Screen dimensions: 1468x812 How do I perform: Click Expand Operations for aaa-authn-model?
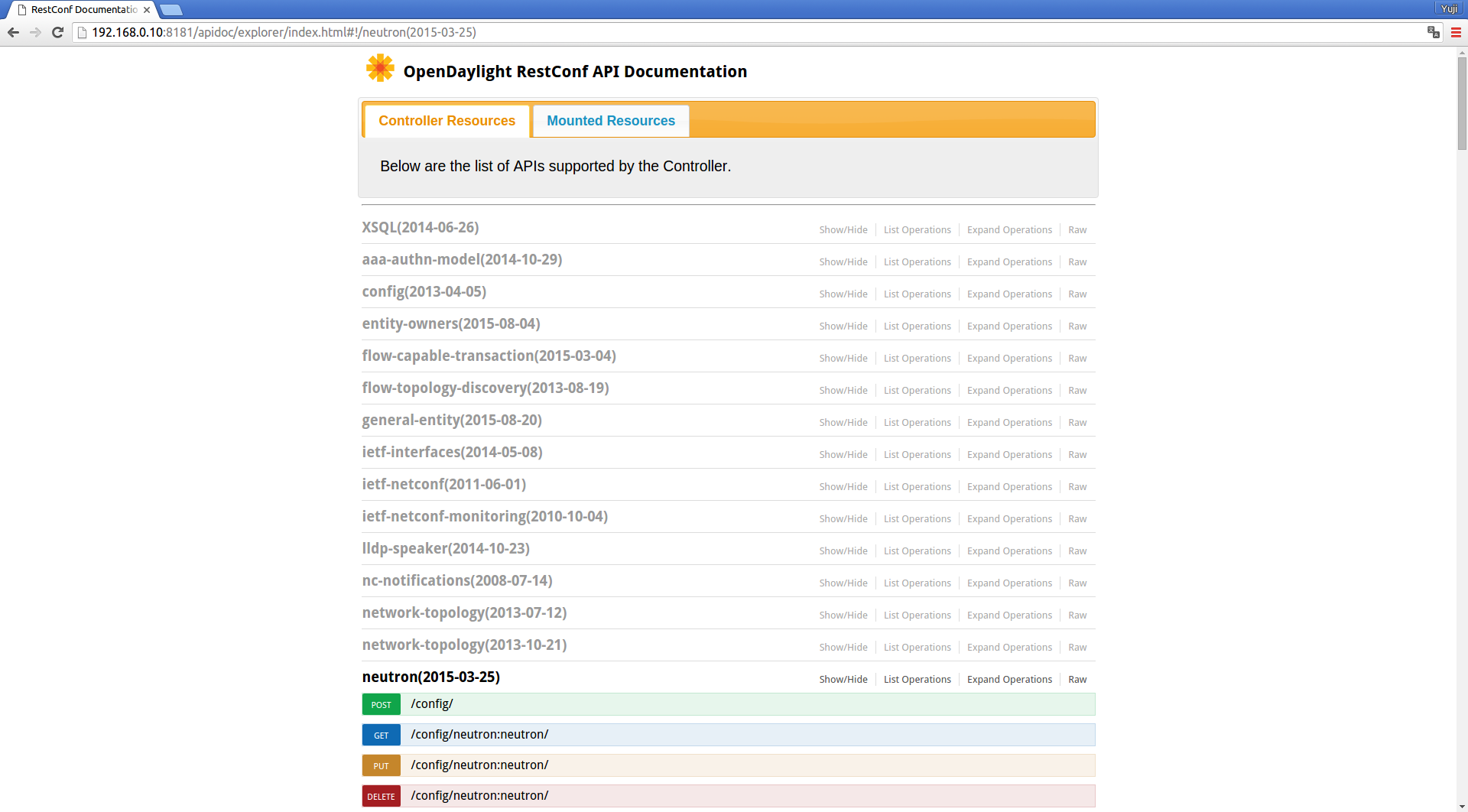coord(1009,262)
